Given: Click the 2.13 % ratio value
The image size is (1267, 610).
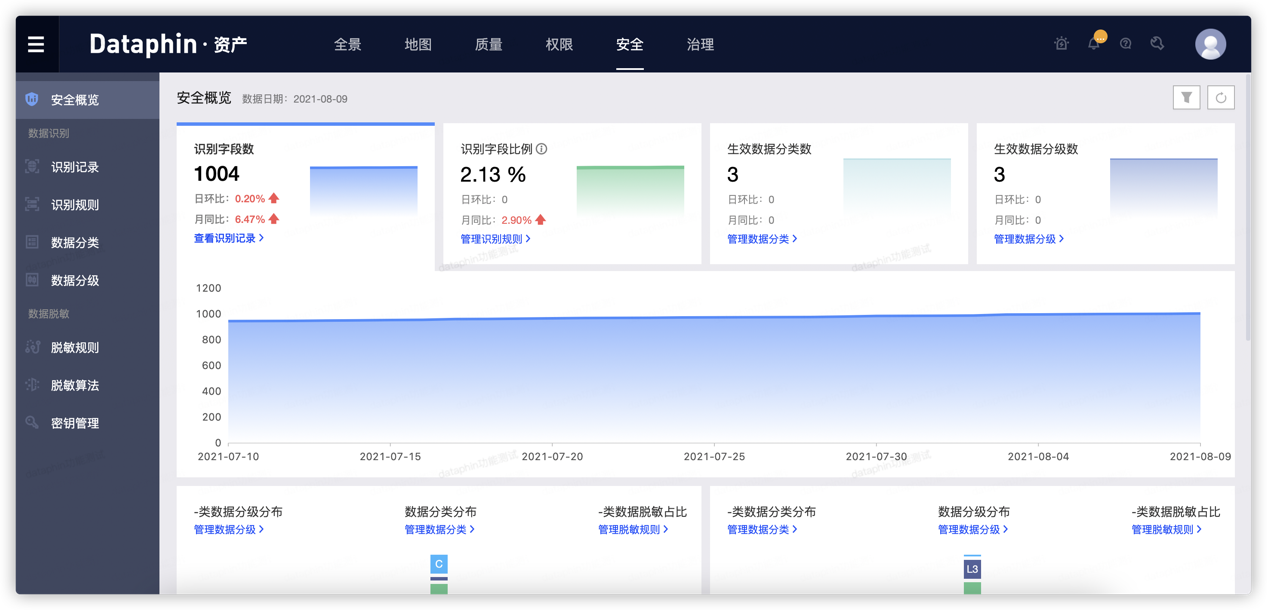Looking at the screenshot, I should [x=493, y=174].
